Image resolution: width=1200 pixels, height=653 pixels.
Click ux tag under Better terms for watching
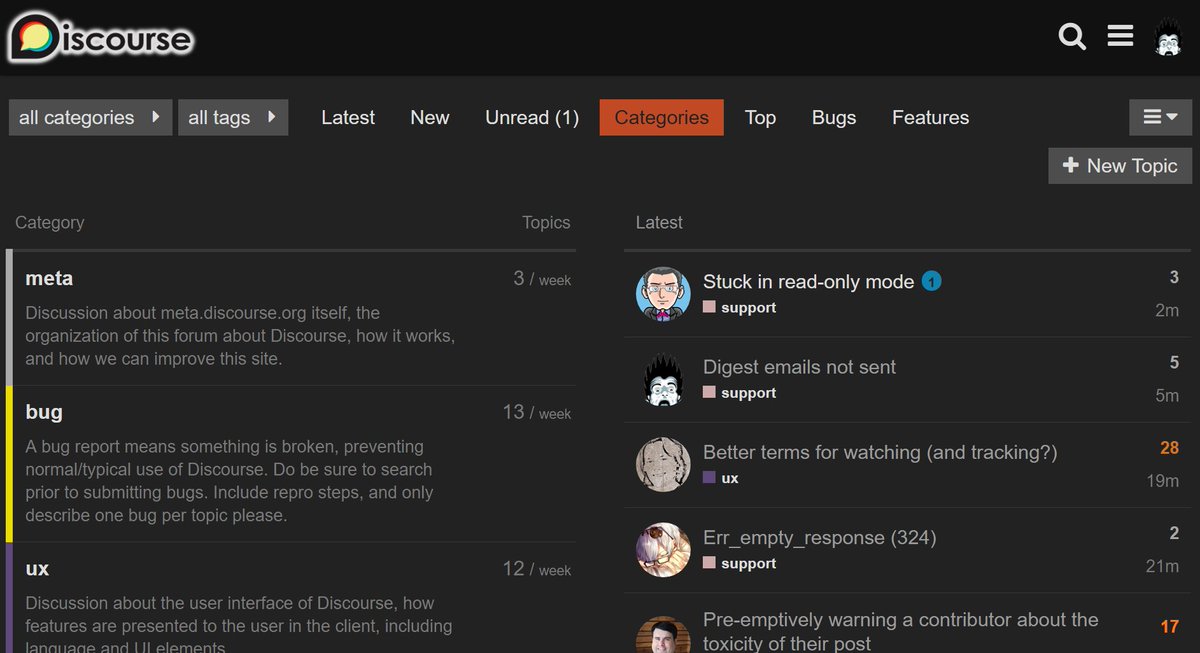721,478
